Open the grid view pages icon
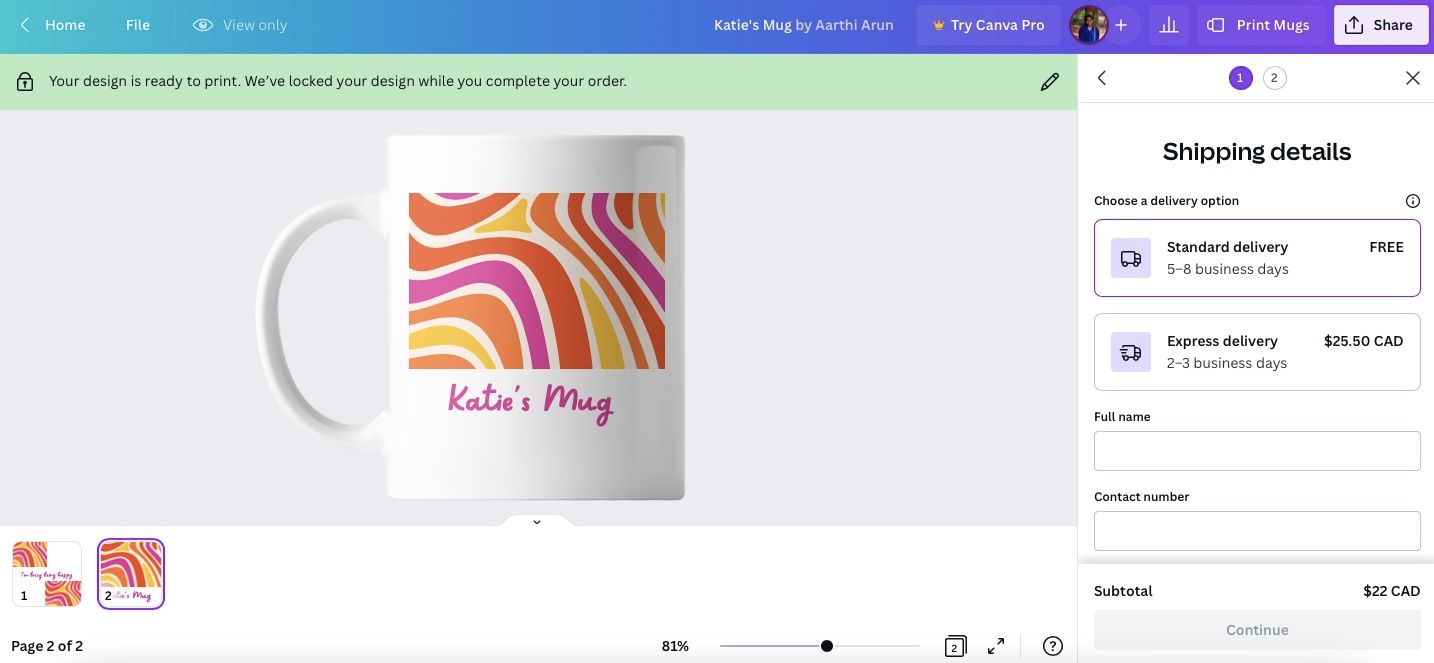Viewport: 1434px width, 663px height. tap(955, 646)
